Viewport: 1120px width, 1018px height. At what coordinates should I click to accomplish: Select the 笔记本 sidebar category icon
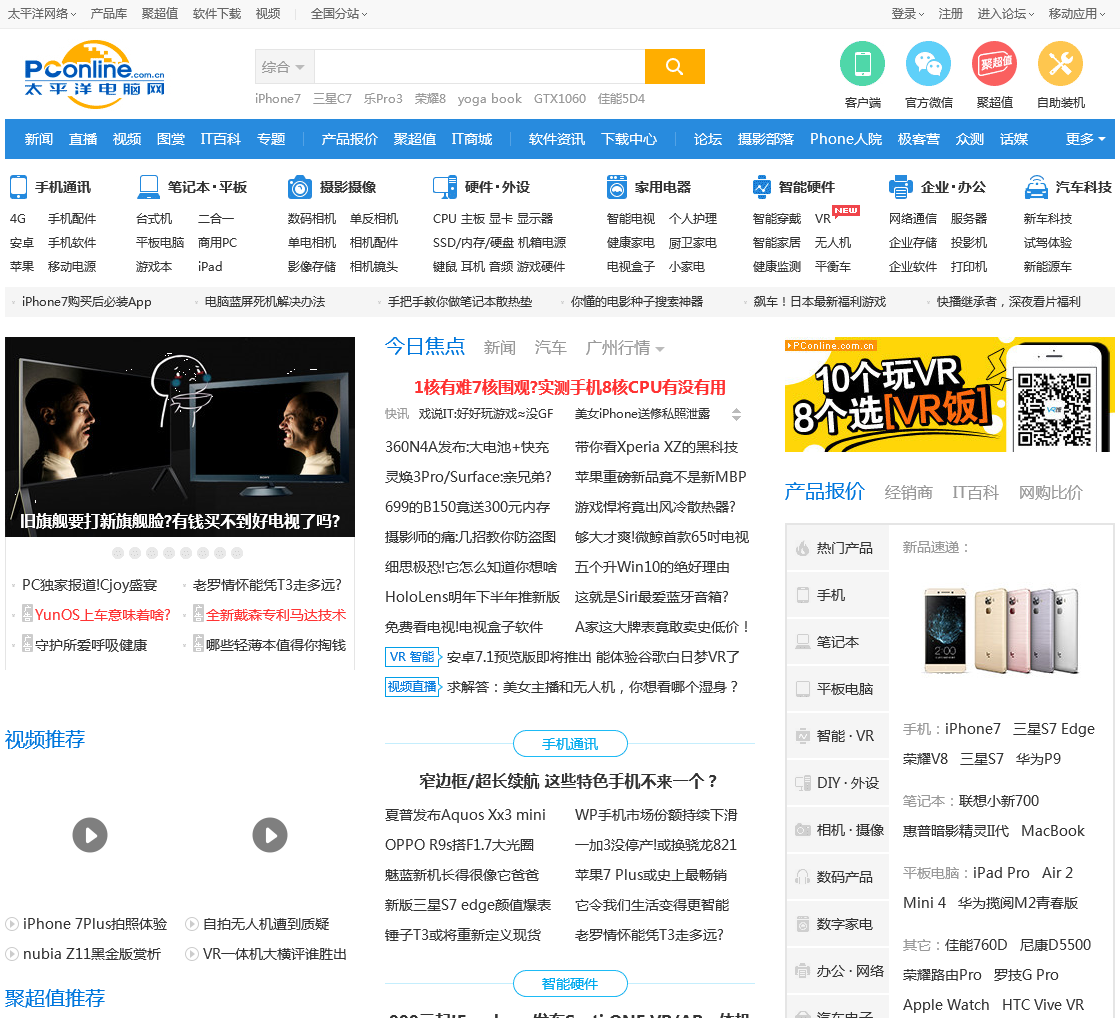pos(803,642)
